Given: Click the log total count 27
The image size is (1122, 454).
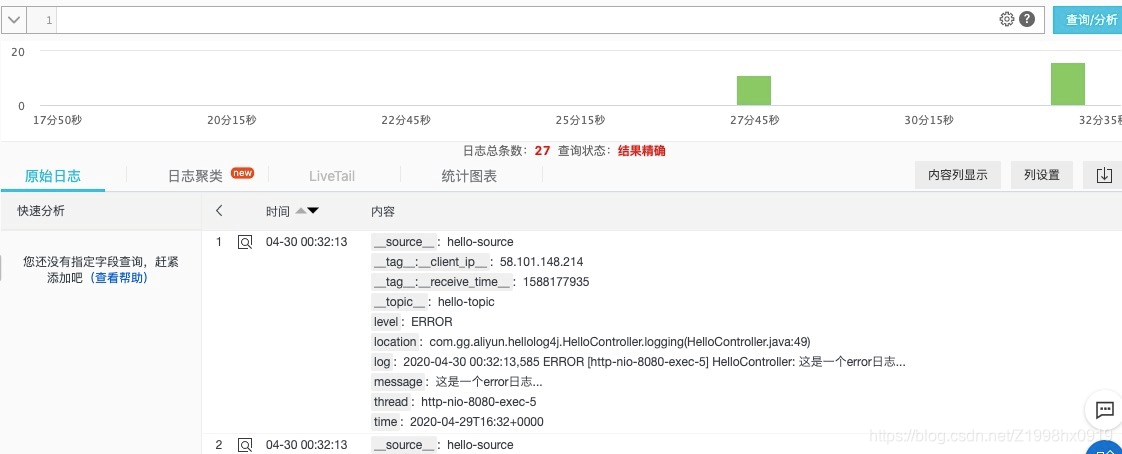Looking at the screenshot, I should (542, 151).
